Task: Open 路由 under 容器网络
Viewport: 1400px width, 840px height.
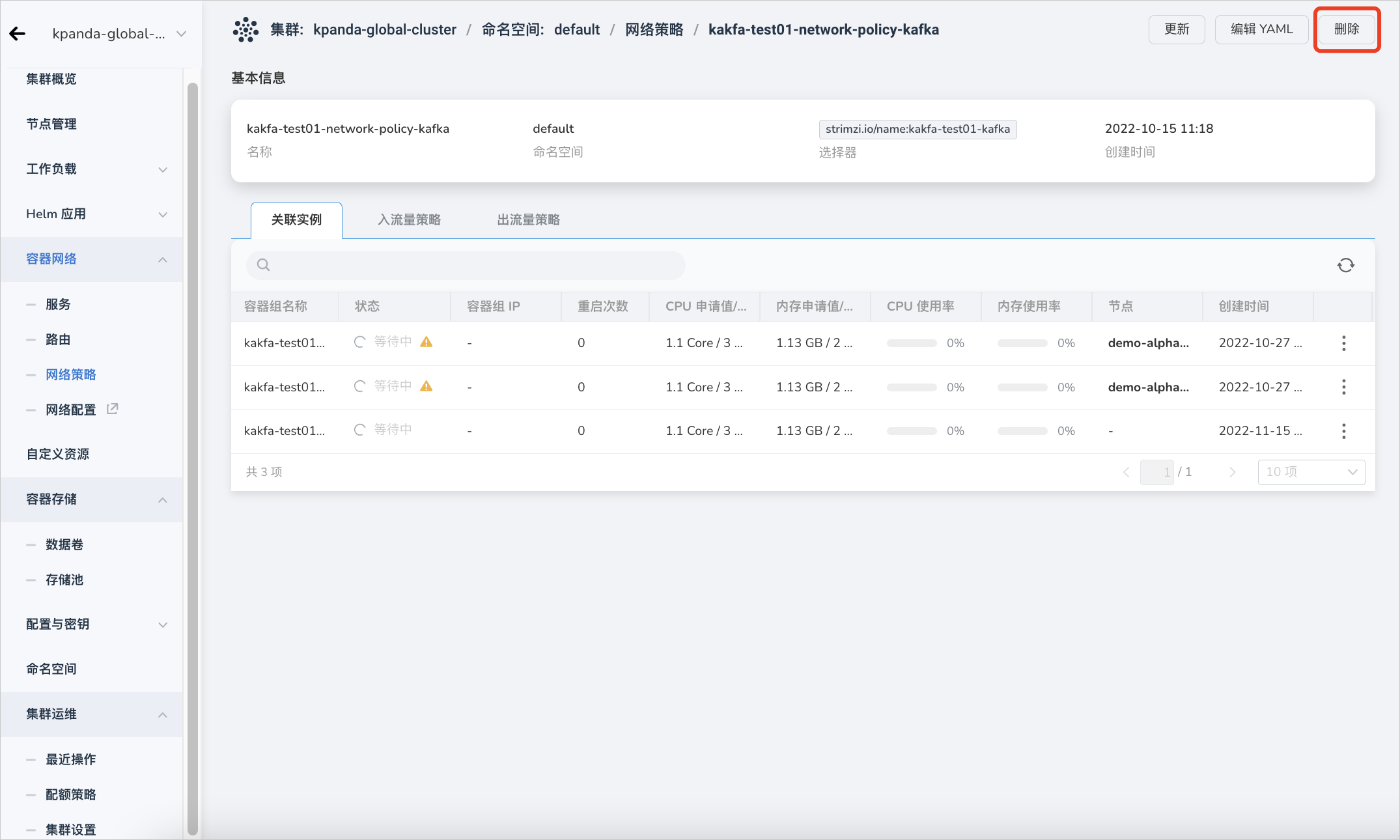Action: [x=58, y=339]
